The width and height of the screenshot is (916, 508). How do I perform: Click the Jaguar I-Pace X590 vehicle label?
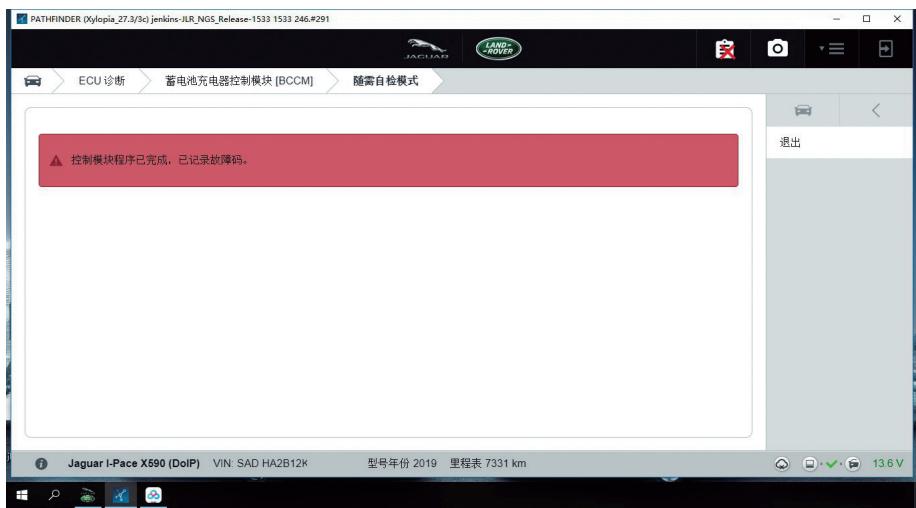[x=133, y=462]
